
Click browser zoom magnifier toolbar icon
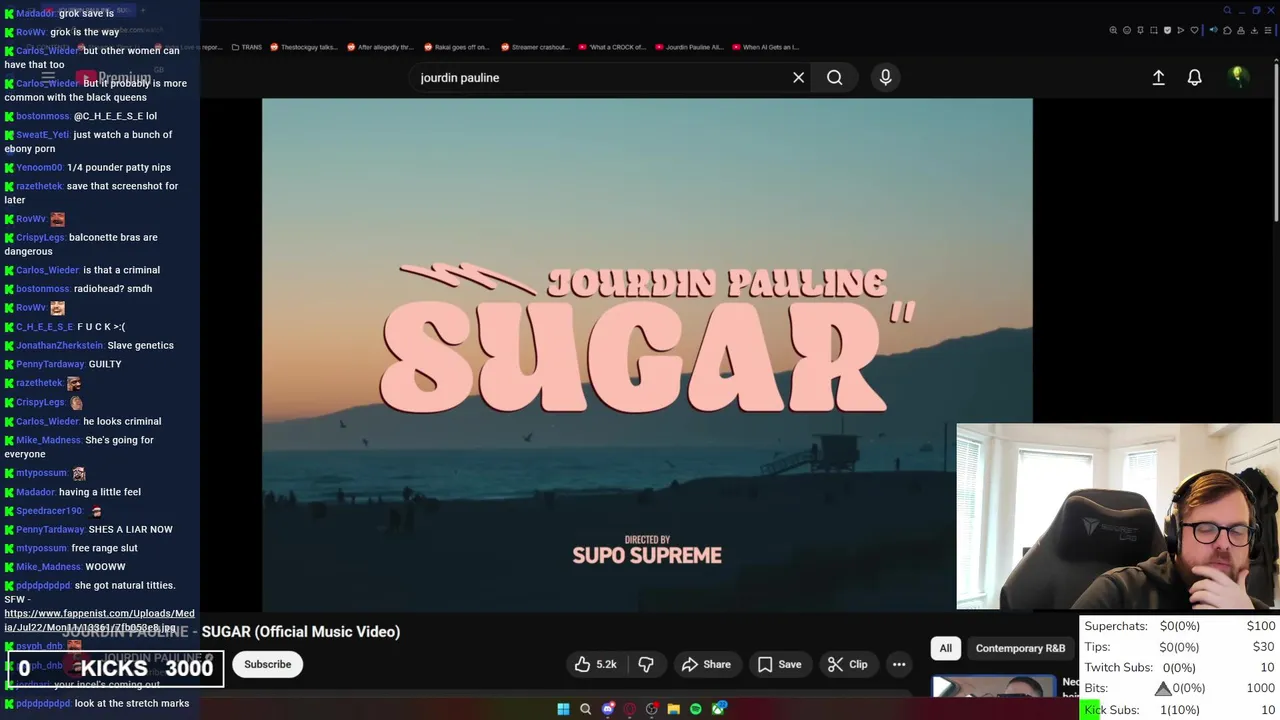click(x=1113, y=30)
